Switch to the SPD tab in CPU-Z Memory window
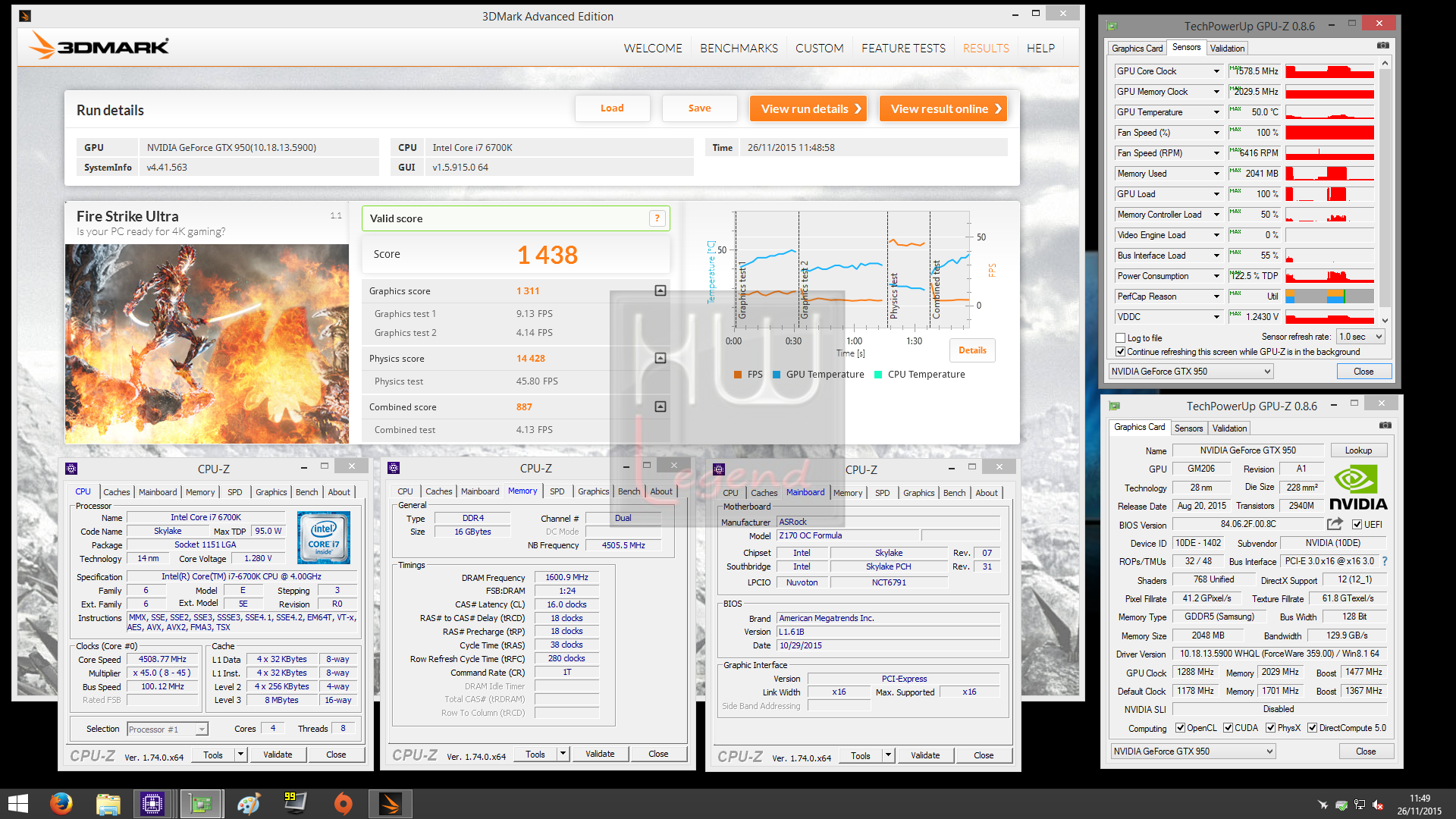 pyautogui.click(x=557, y=491)
